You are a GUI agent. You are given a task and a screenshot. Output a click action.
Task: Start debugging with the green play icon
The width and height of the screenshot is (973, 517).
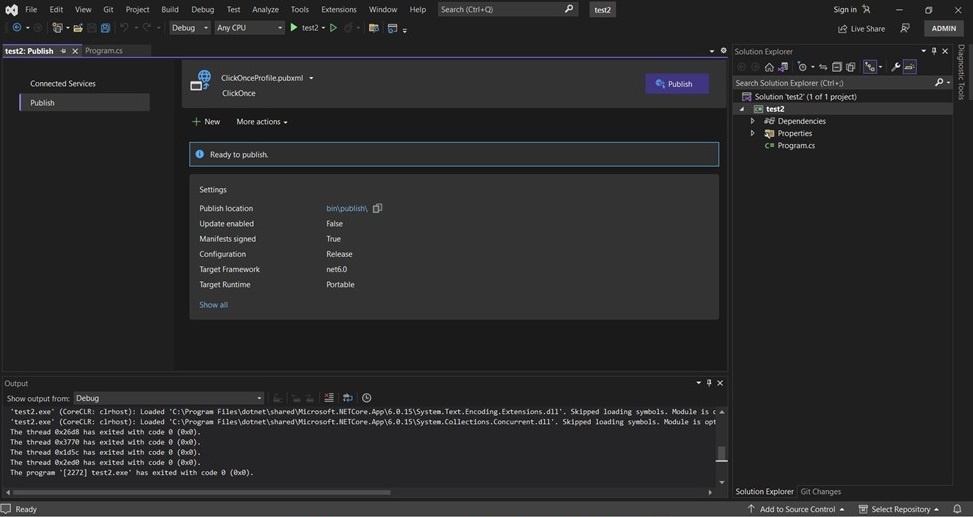point(294,27)
